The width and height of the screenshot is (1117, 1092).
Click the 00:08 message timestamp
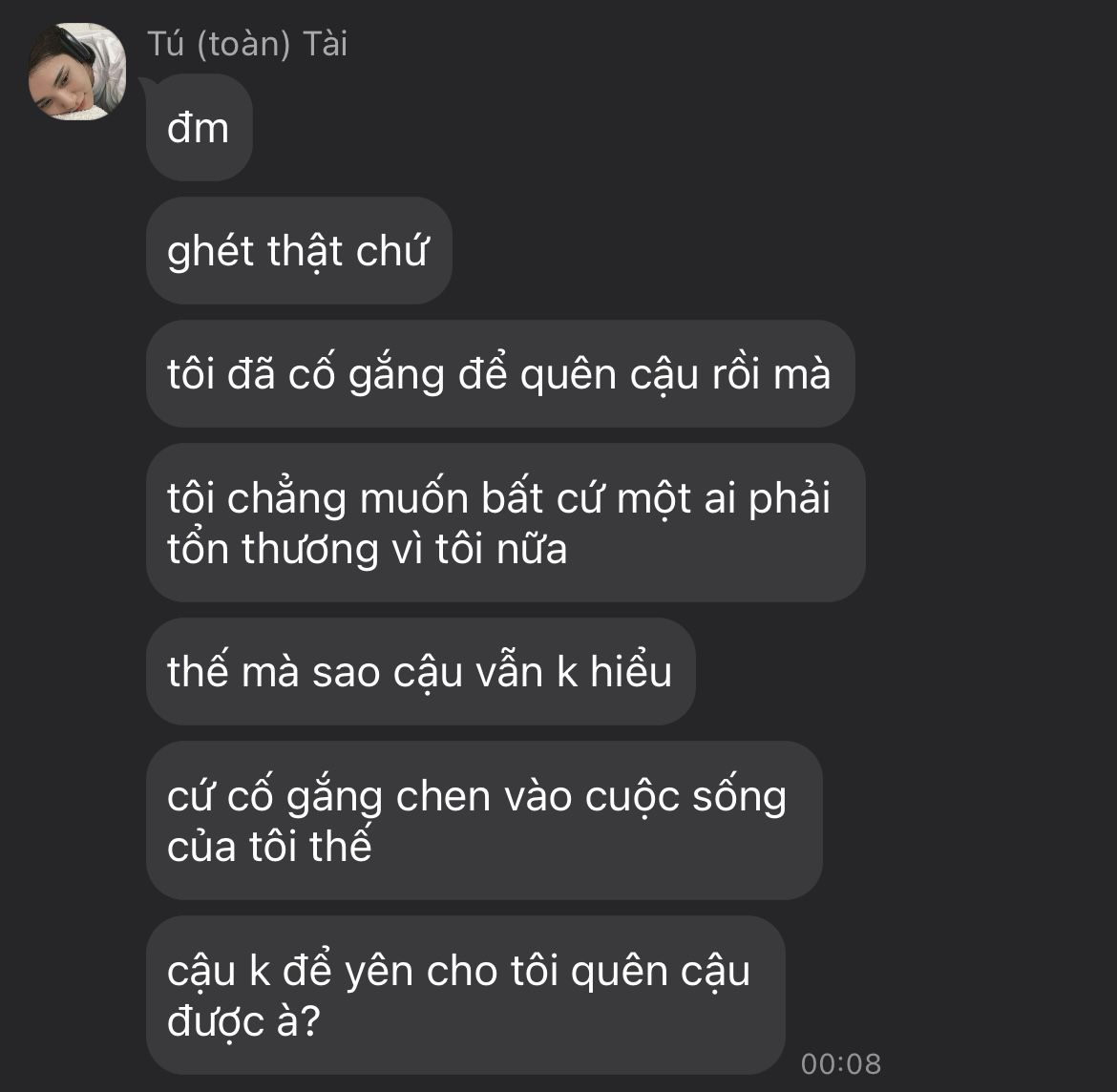click(x=840, y=1064)
